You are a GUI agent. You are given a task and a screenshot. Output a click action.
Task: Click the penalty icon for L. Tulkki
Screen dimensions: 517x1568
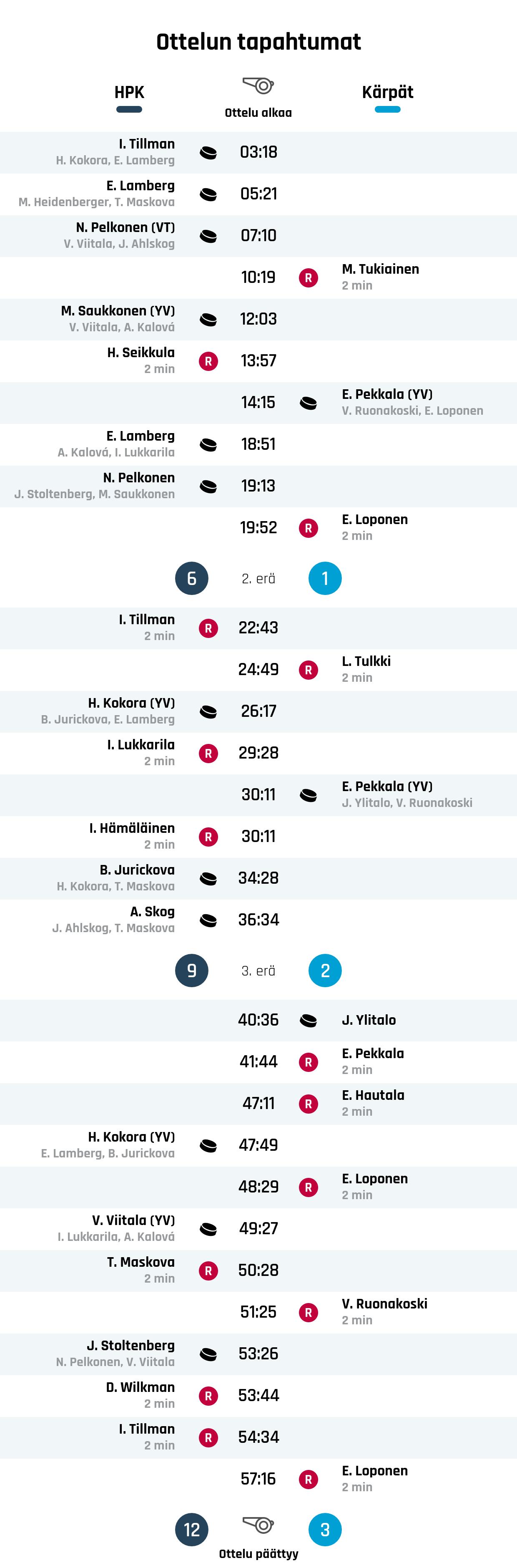click(x=309, y=670)
